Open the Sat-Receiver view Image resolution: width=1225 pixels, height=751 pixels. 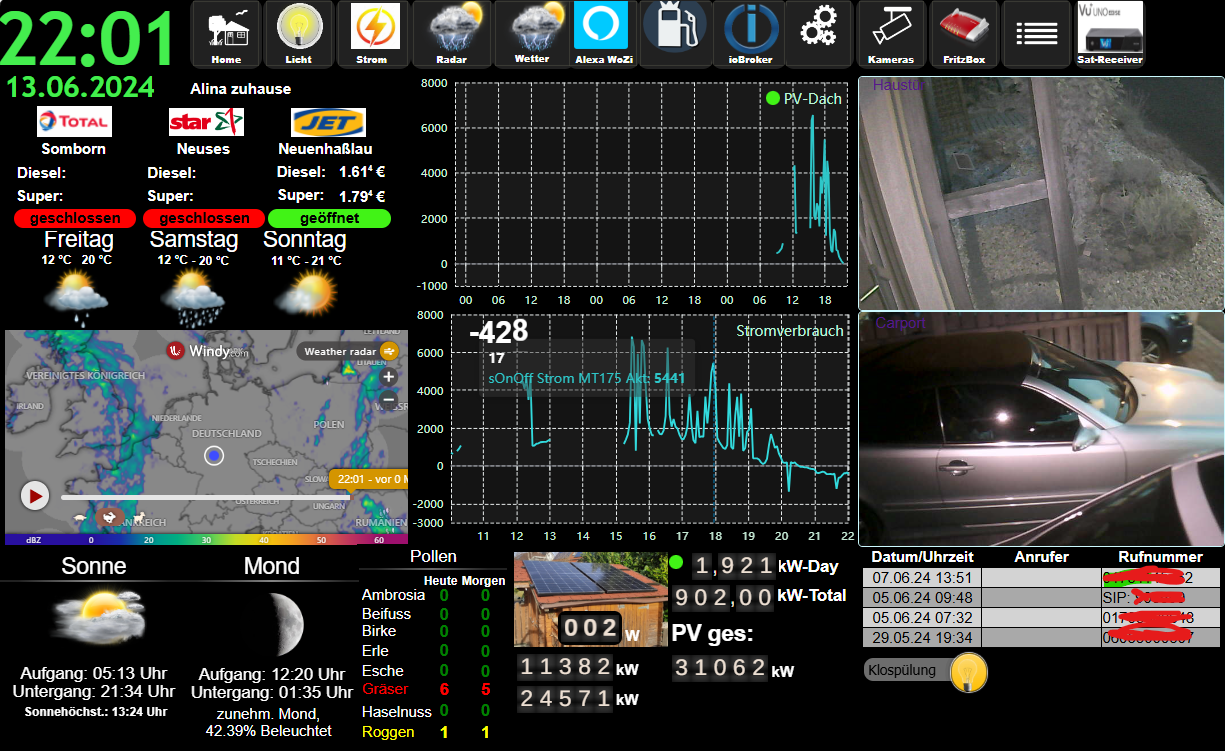point(1110,34)
